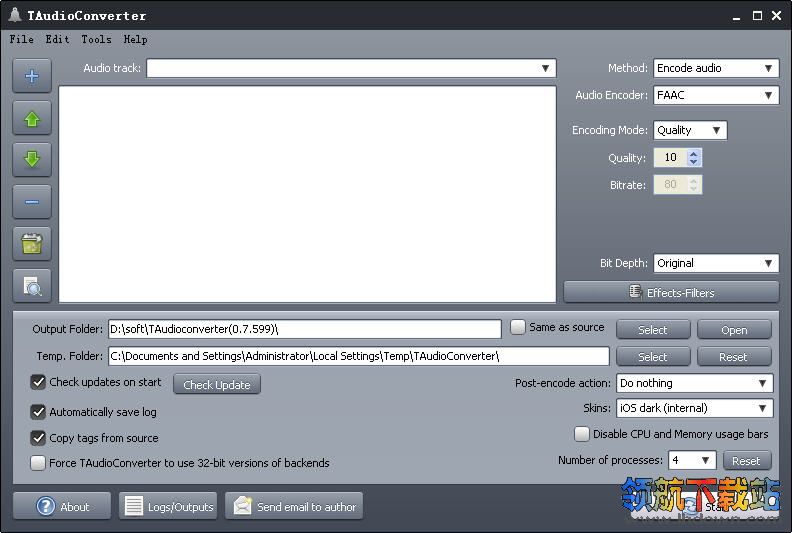Click Select button for Temp. Folder
792x533 pixels.
pos(653,357)
